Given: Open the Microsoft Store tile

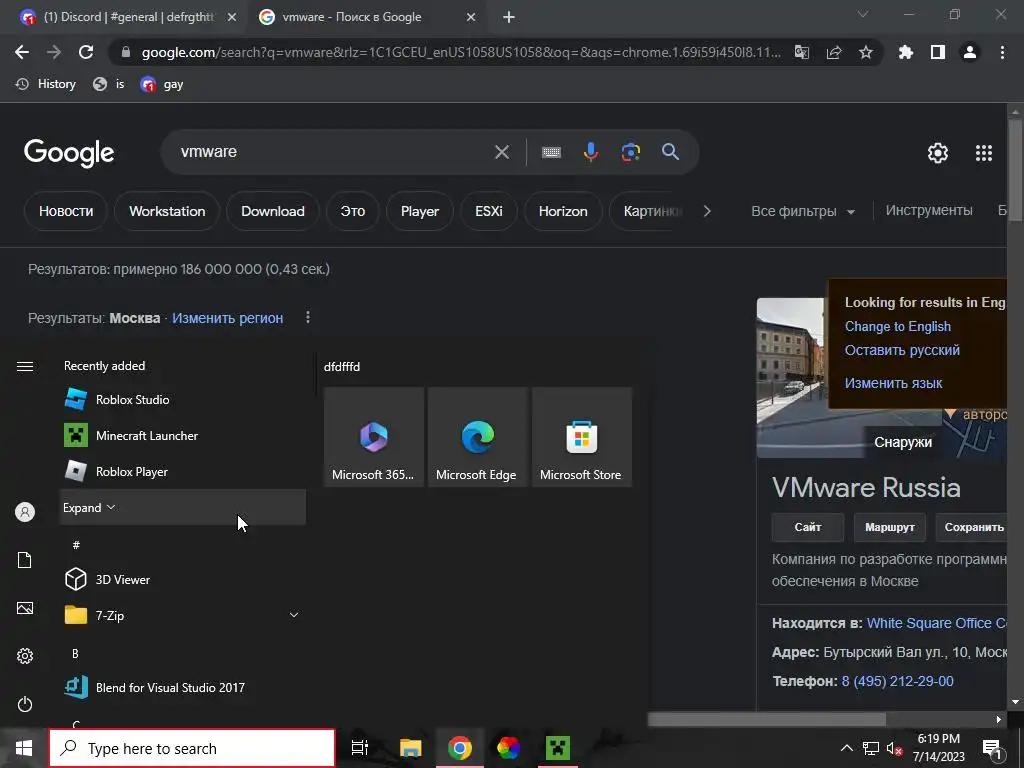Looking at the screenshot, I should tap(581, 437).
